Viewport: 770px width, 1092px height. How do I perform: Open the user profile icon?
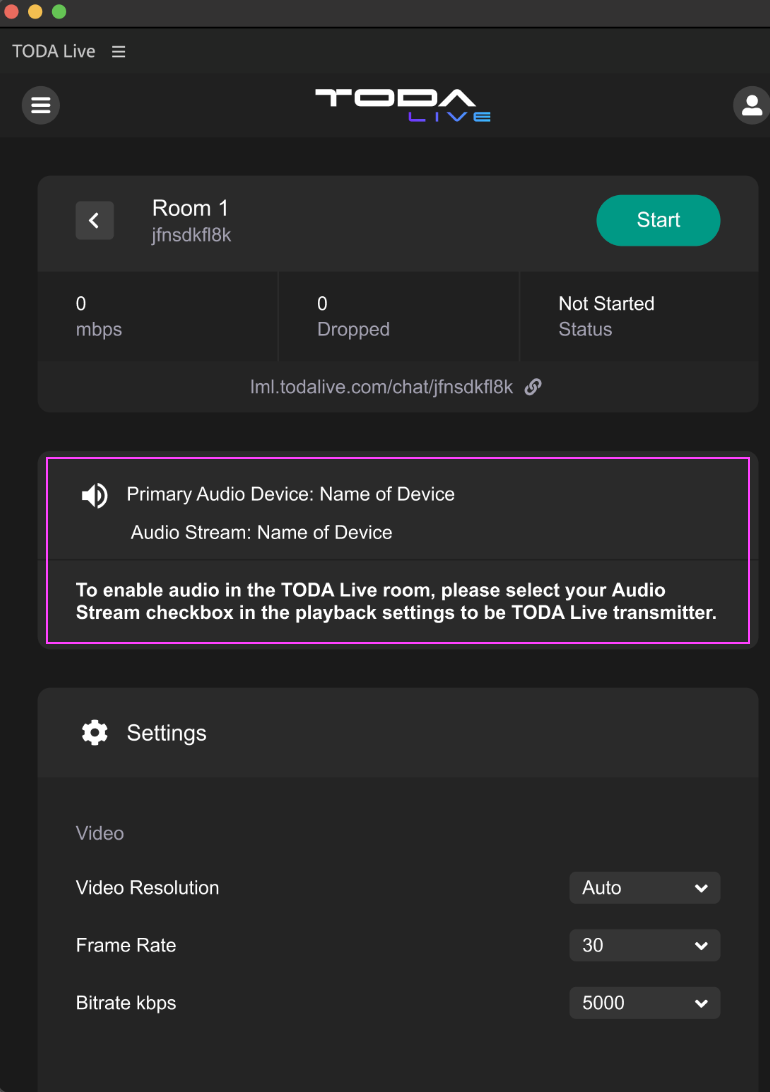point(751,105)
